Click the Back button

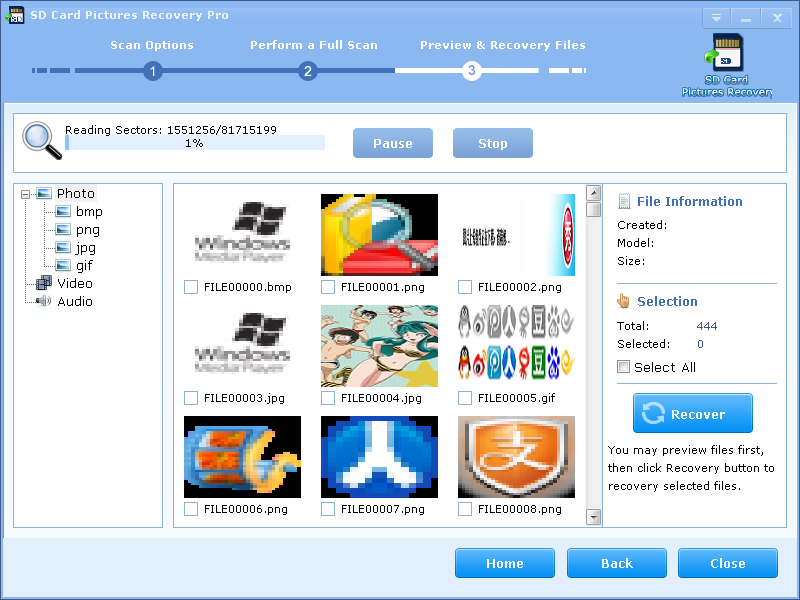click(x=617, y=563)
